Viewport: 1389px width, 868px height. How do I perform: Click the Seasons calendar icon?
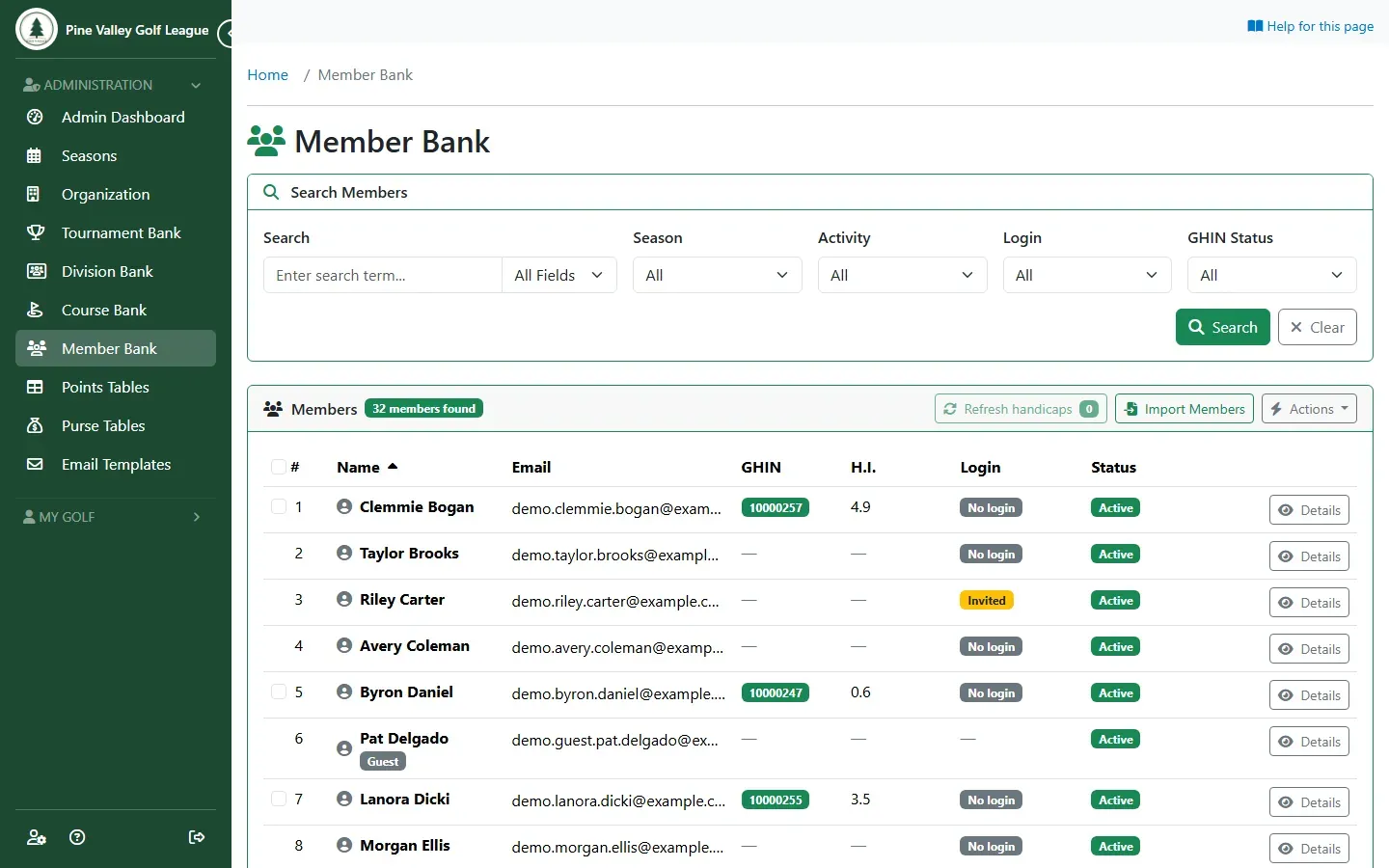35,155
